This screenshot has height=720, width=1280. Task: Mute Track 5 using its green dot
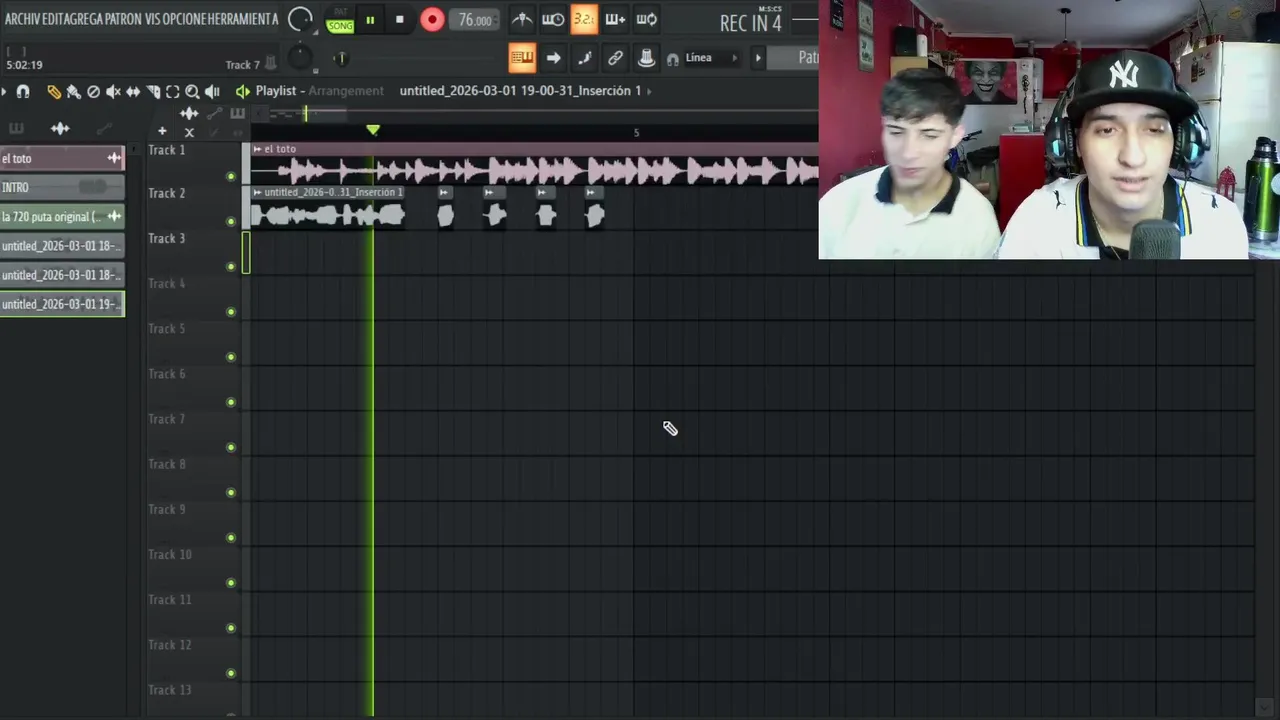231,357
